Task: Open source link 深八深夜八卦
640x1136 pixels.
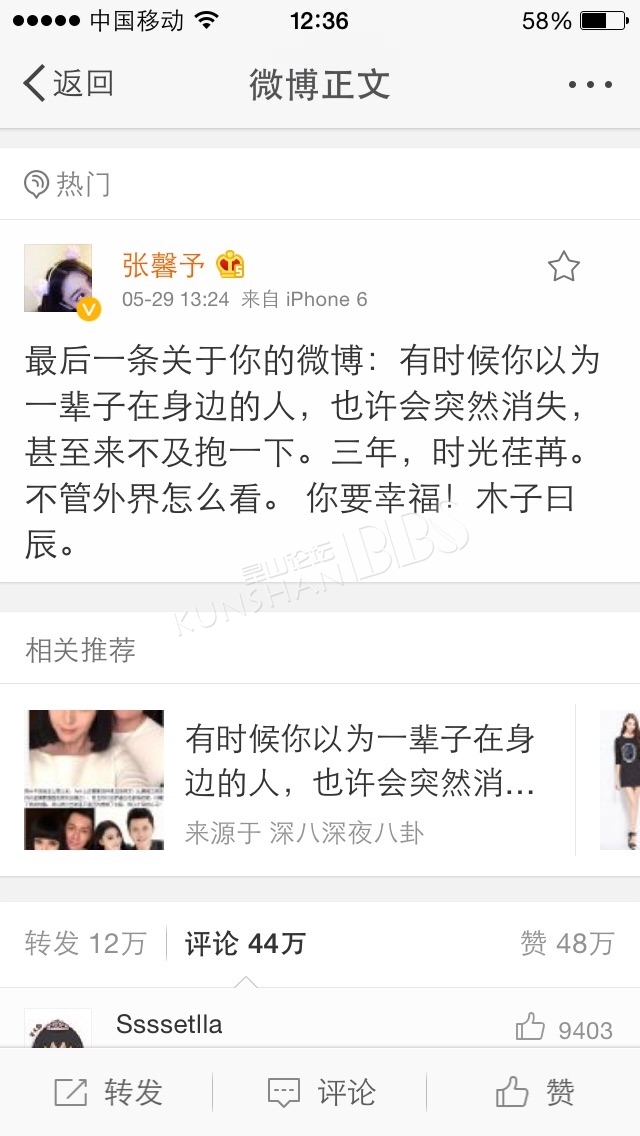Action: point(346,832)
